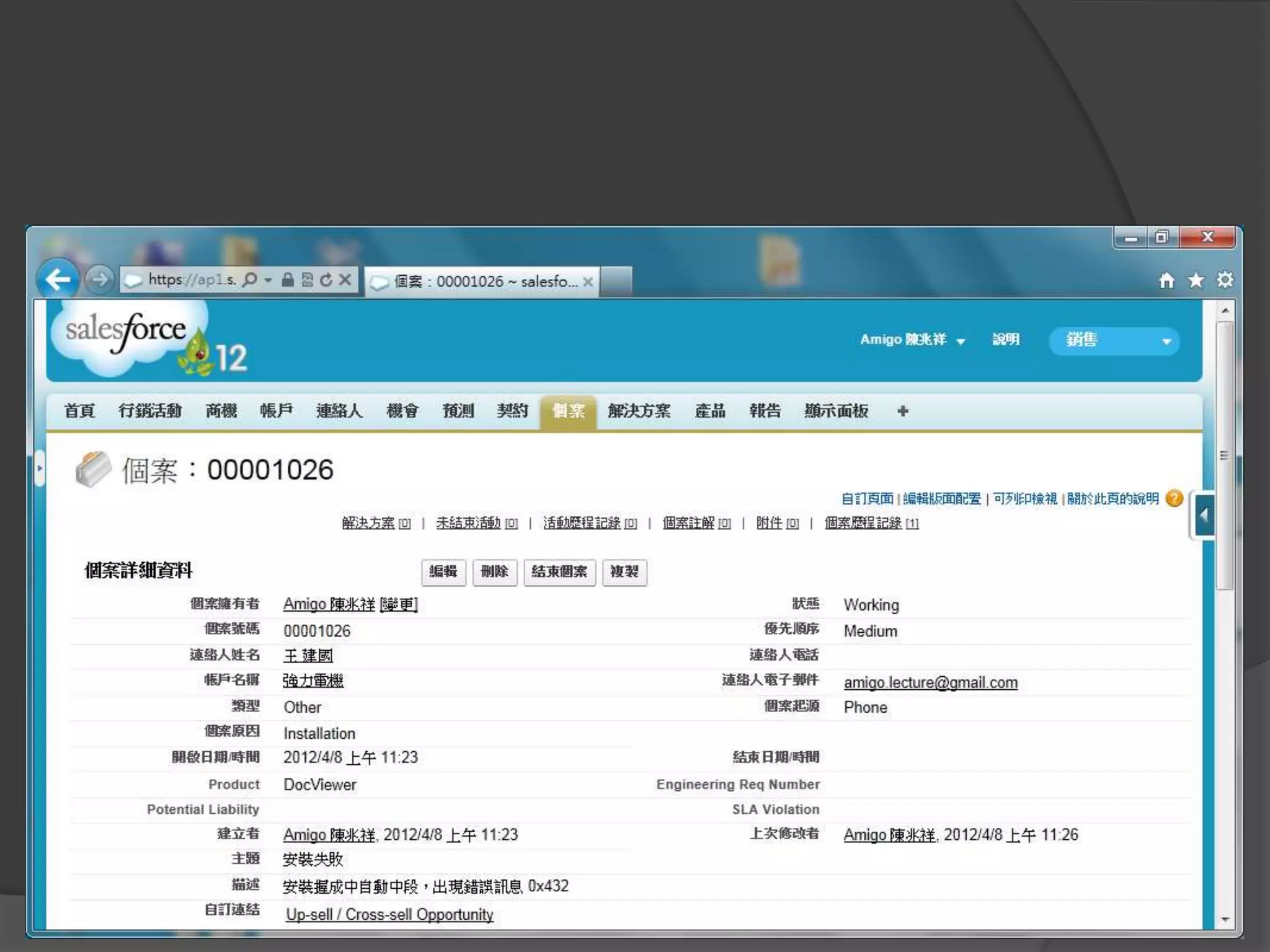Click the Salesforce cloud logo
The height and width of the screenshot is (952, 1270).
127,333
